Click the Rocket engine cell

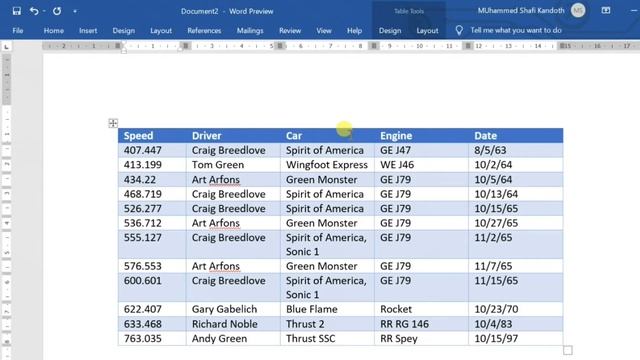[x=421, y=309]
